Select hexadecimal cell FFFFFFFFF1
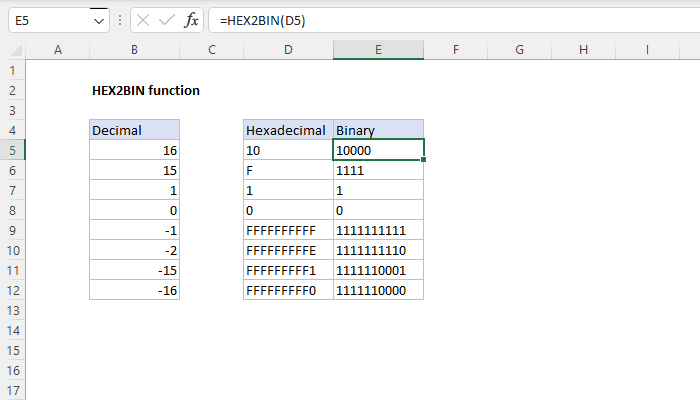The height and width of the screenshot is (400, 700). tap(288, 270)
